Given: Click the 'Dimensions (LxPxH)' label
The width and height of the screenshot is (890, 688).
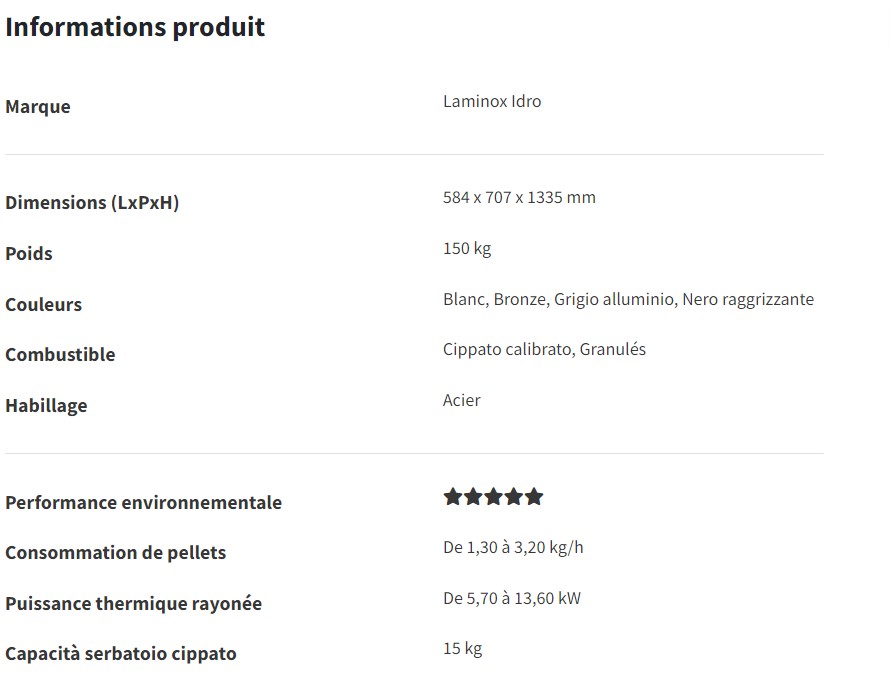Looking at the screenshot, I should (92, 203).
